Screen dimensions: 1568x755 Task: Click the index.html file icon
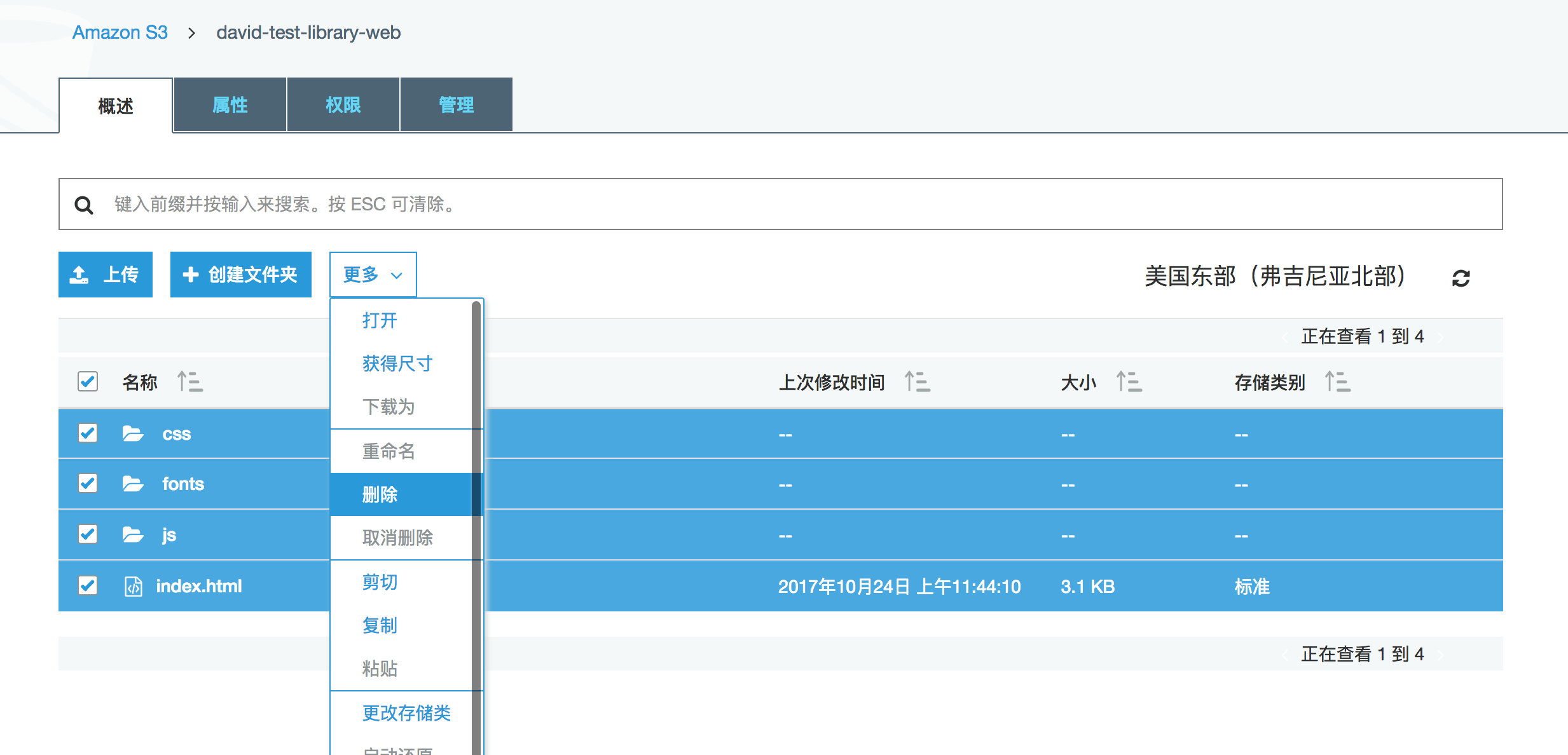[x=133, y=586]
